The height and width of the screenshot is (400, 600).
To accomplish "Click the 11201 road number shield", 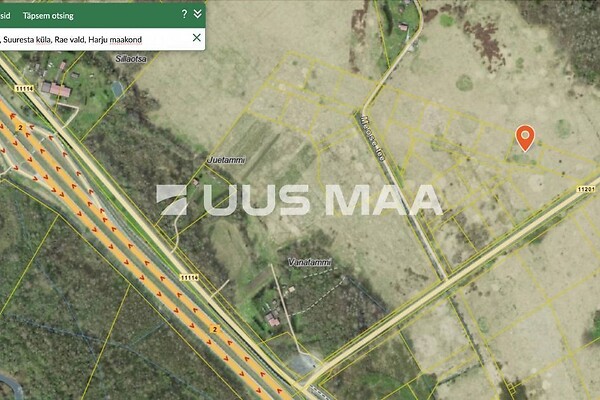I will tap(586, 188).
